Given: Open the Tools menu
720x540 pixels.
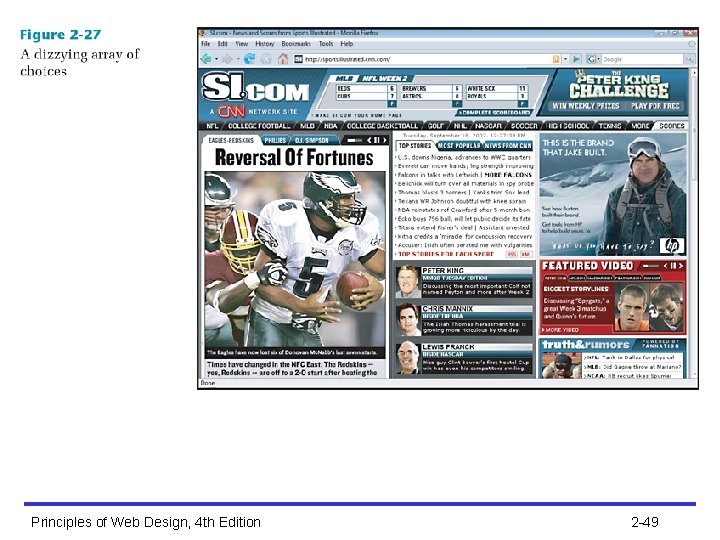Looking at the screenshot, I should [326, 44].
